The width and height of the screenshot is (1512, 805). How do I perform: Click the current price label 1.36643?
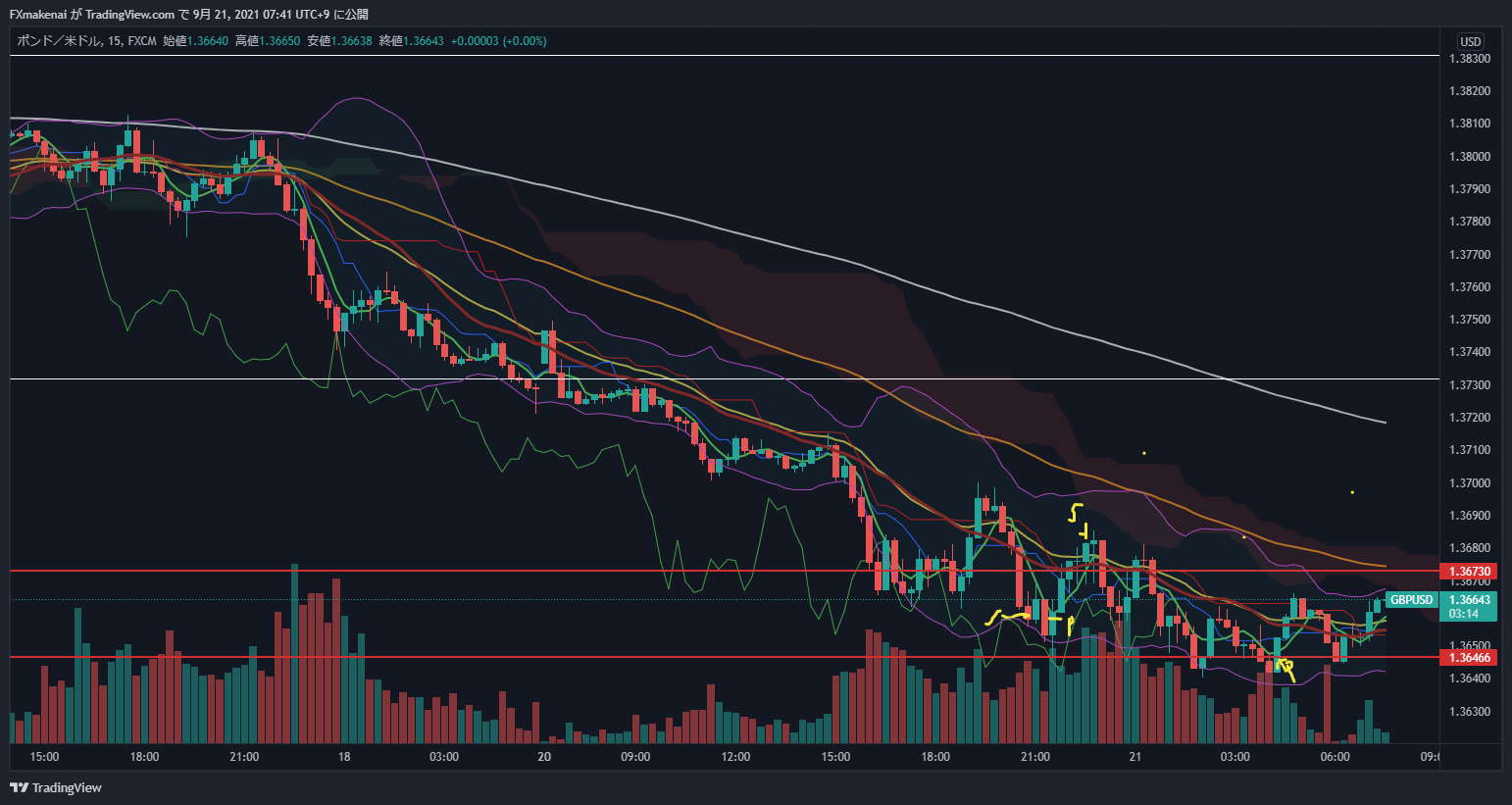pos(1469,600)
